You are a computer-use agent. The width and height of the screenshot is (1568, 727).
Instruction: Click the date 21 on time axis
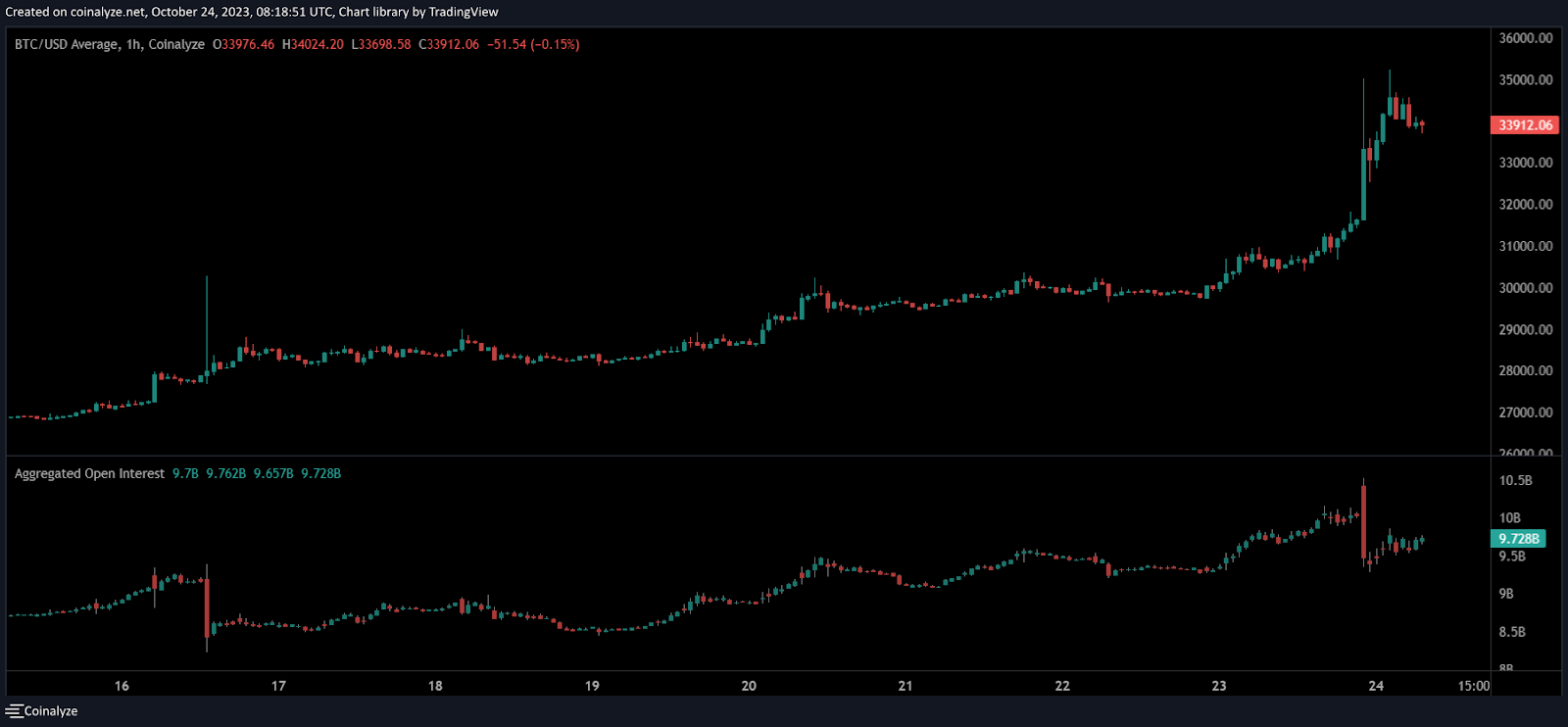pyautogui.click(x=906, y=686)
